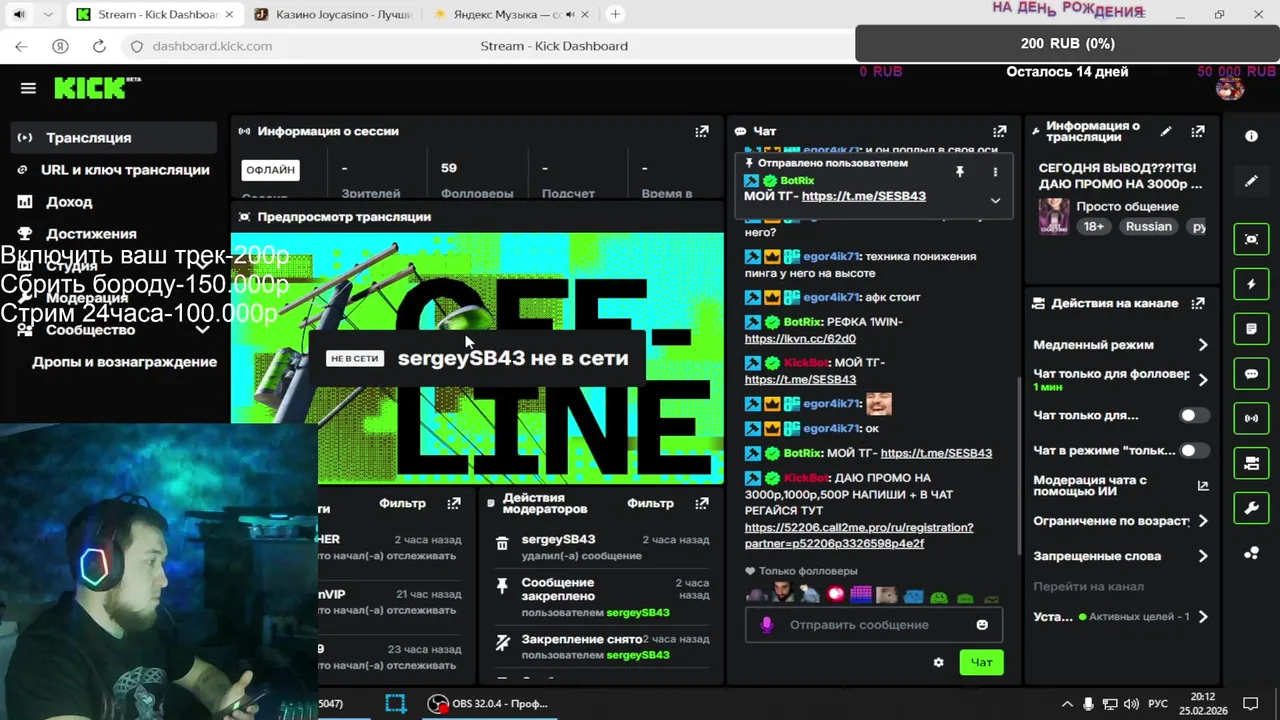Open the hamburger menu beside the Kick logo
Screen dimensions: 1280x720
click(x=28, y=88)
